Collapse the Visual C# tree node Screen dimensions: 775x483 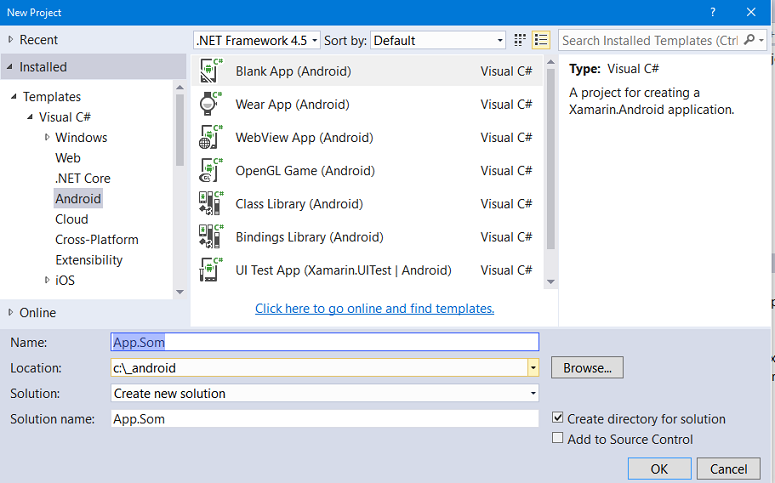pos(30,117)
